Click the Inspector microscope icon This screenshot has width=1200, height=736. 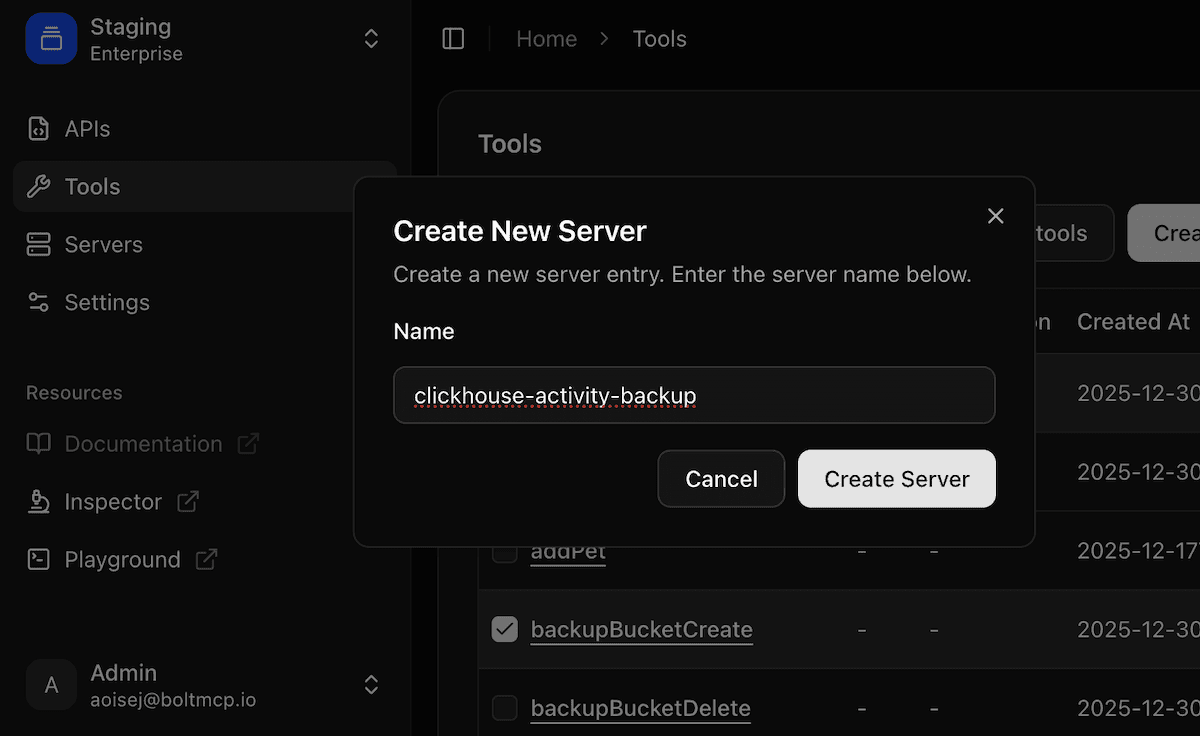coord(38,502)
